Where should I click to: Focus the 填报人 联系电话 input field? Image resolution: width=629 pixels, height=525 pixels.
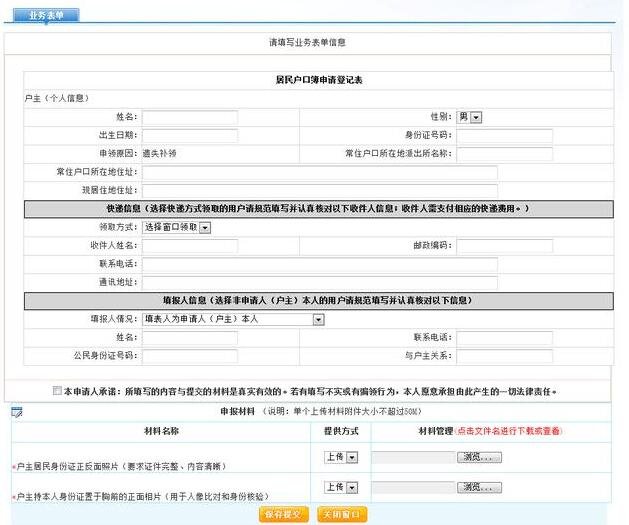505,338
